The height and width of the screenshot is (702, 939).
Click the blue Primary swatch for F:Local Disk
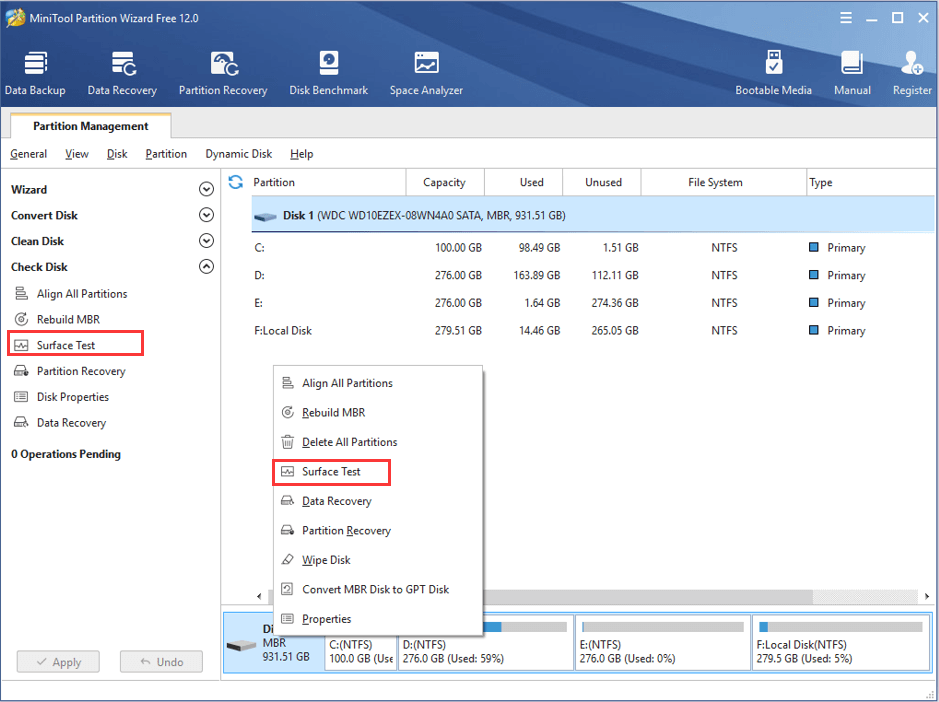click(813, 329)
